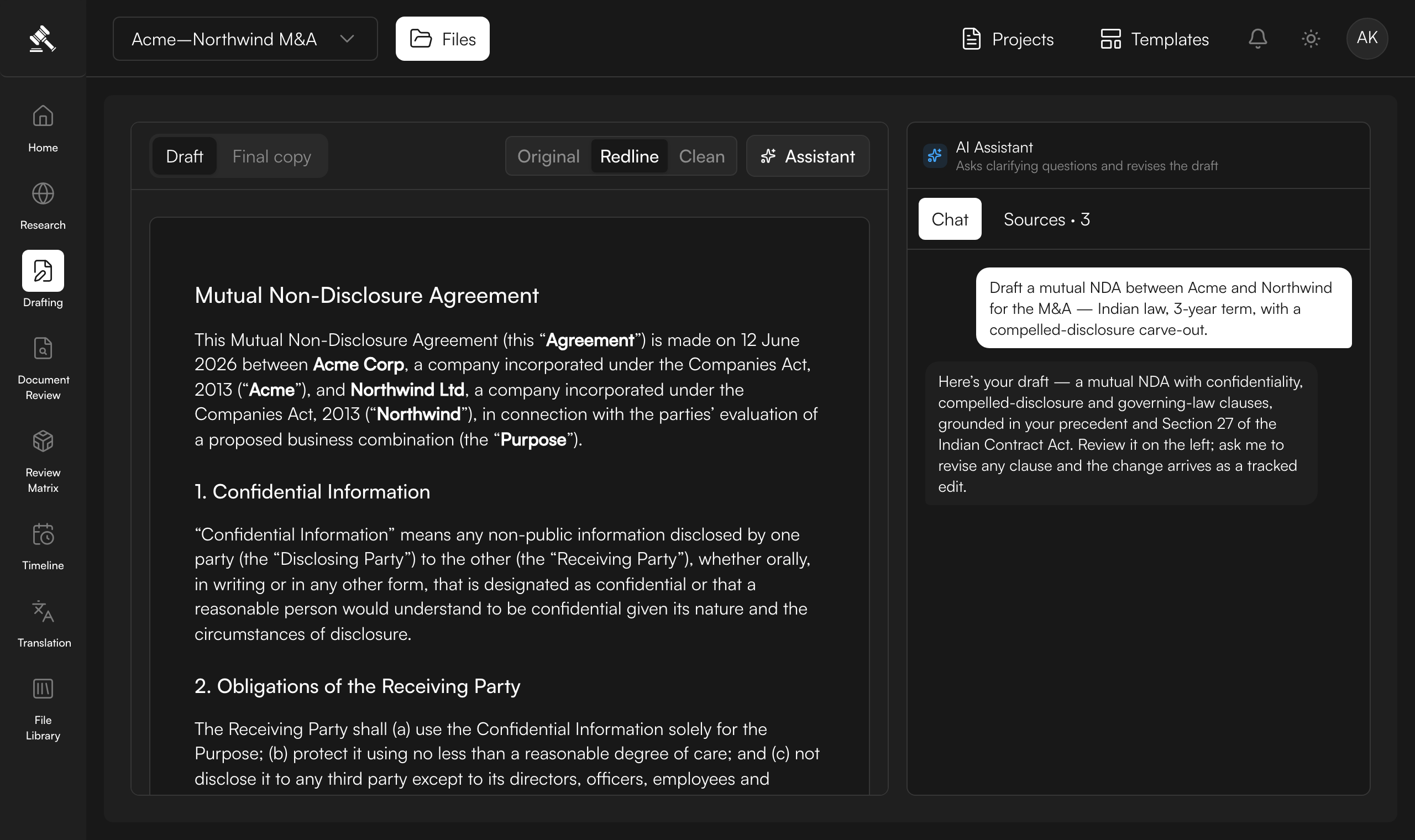Open the Review Matrix cube icon

tap(43, 441)
